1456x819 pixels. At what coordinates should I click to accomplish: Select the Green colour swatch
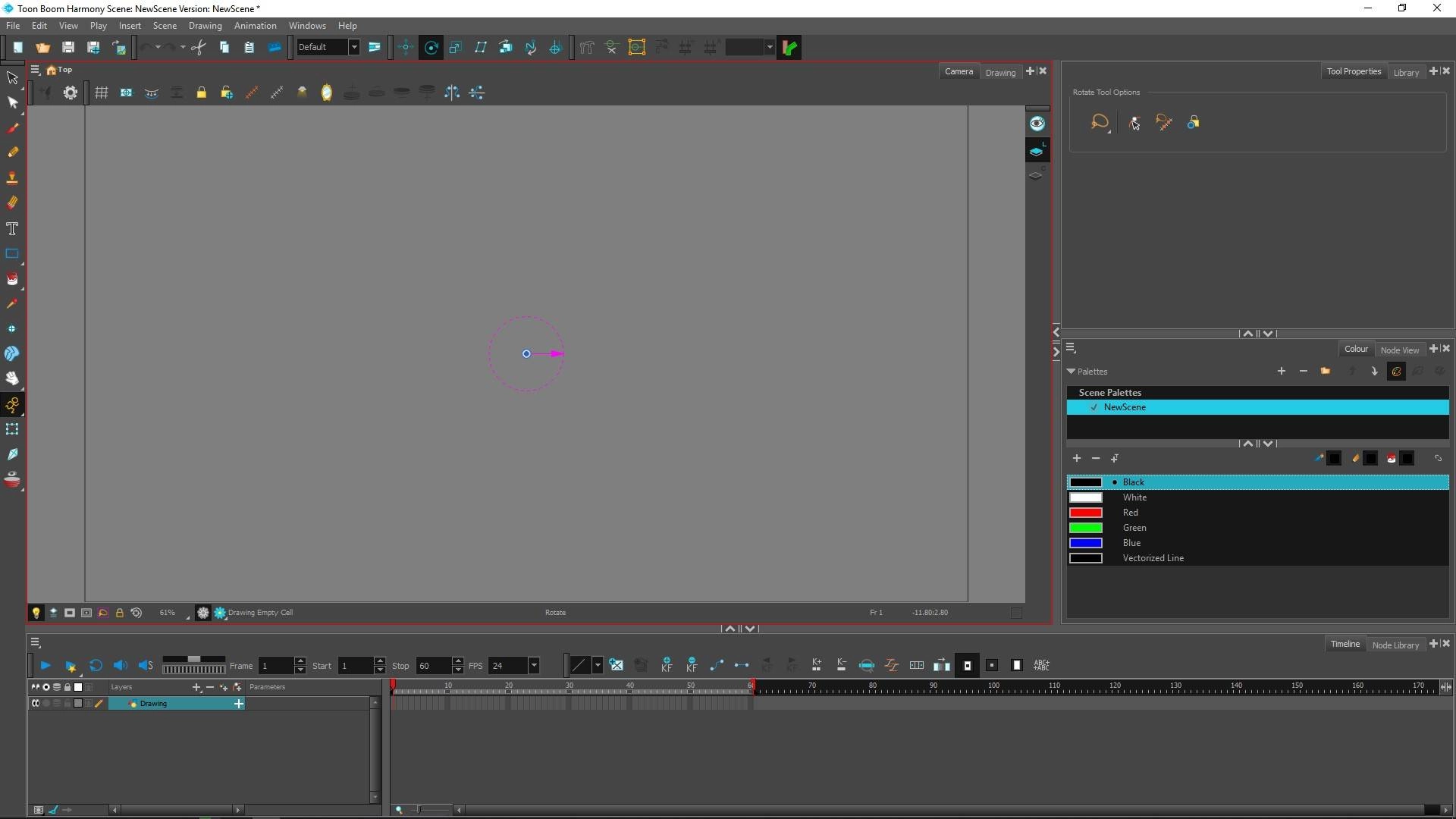tap(1085, 528)
